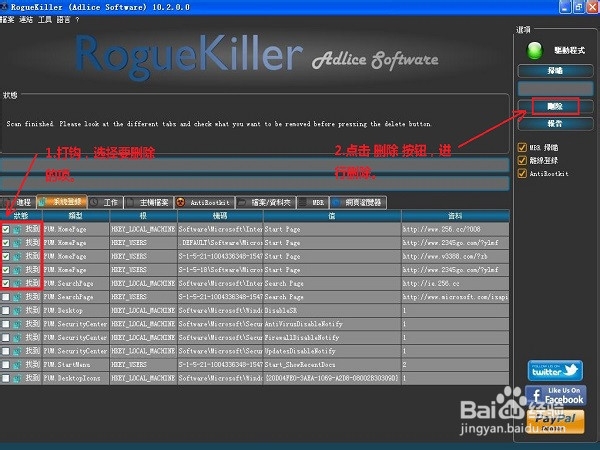Open the 工具 menu
The image size is (600, 450).
point(45,20)
